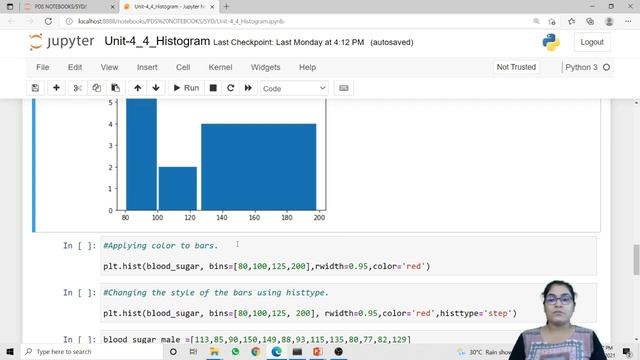Rename notebook title Unit-4_4_Histogram

(157, 41)
